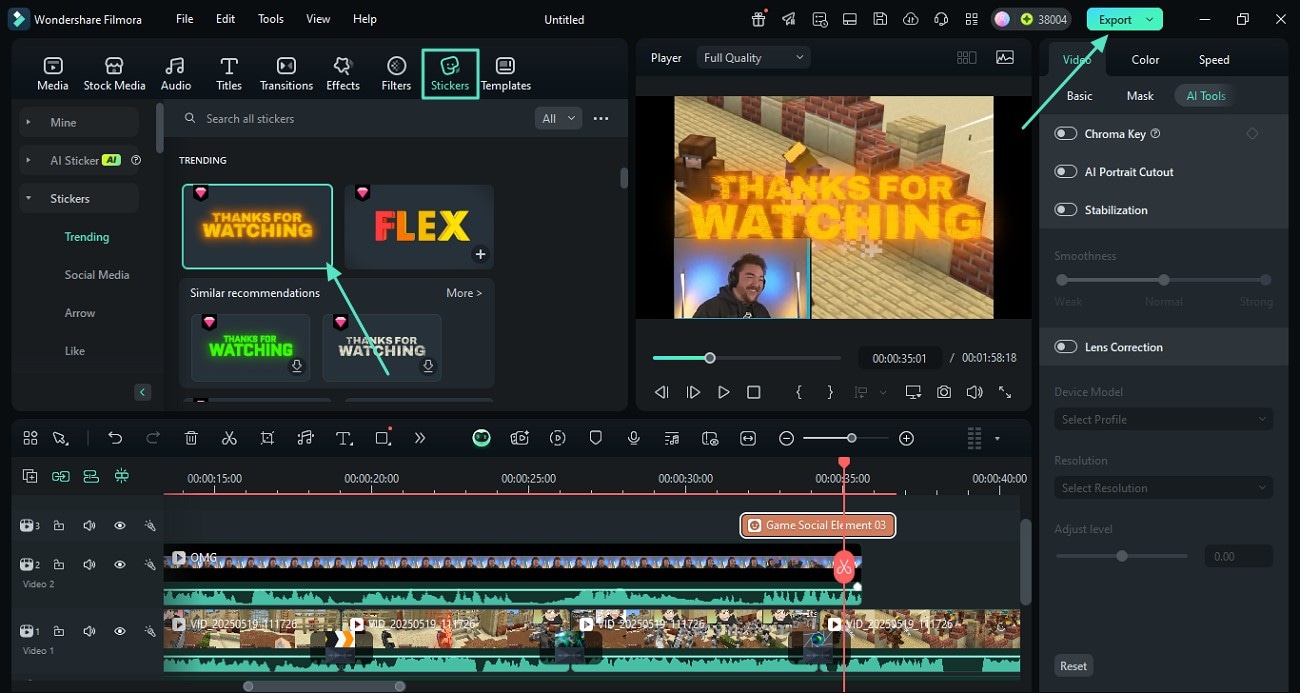Hide track Video 2 with eye icon
Viewport: 1300px width, 693px height.
[119, 564]
